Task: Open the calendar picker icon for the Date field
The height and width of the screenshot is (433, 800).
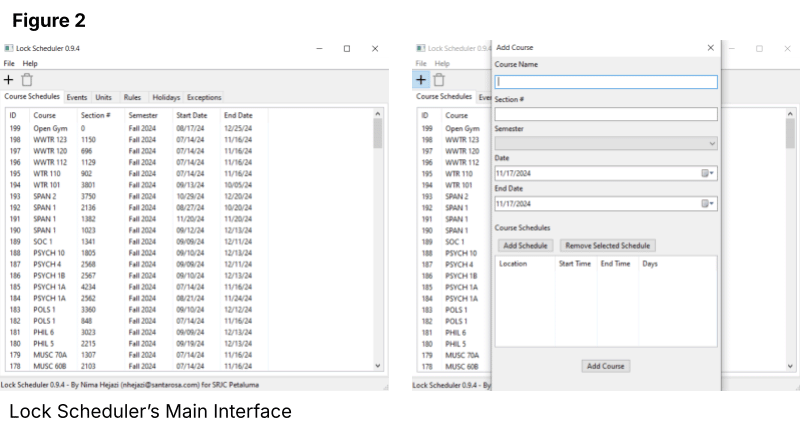Action: 706,173
